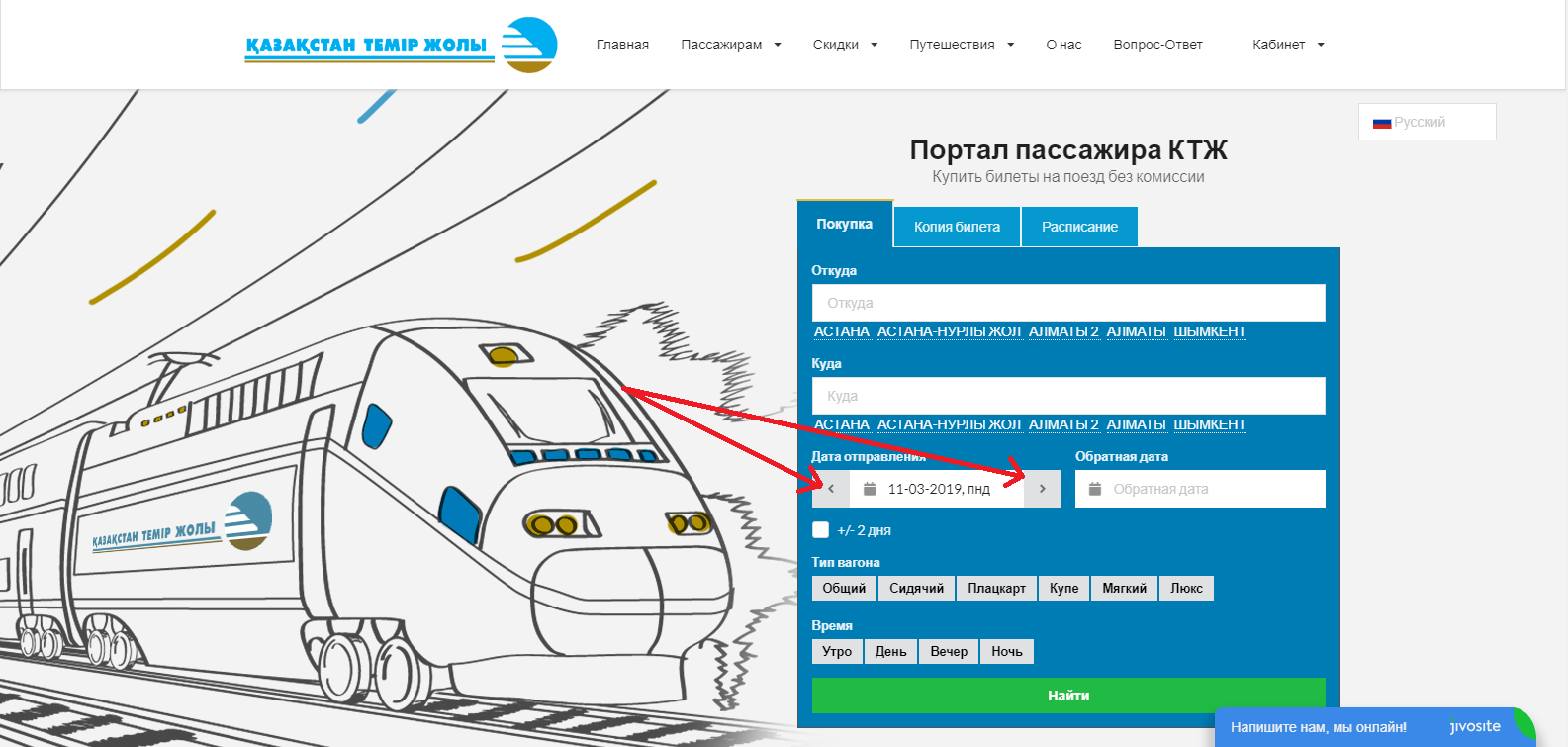Choose ШЫМКЕНТ under the Откуда field
Image resolution: width=1568 pixels, height=747 pixels.
(x=1210, y=331)
